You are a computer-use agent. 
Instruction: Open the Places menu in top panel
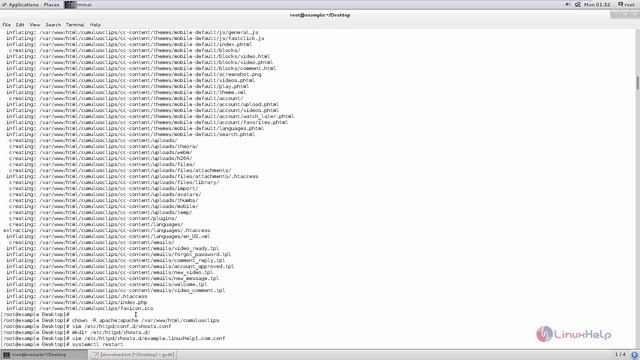(x=51, y=5)
